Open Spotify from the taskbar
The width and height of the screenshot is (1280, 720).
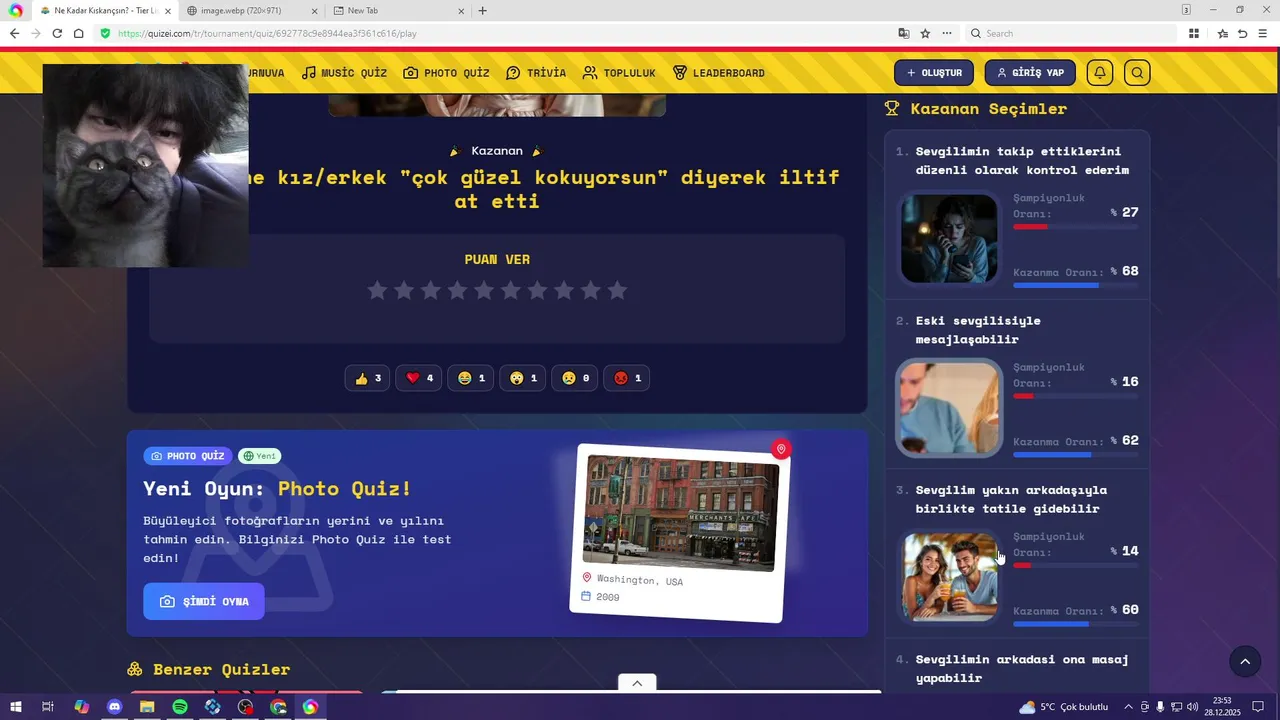pyautogui.click(x=180, y=707)
